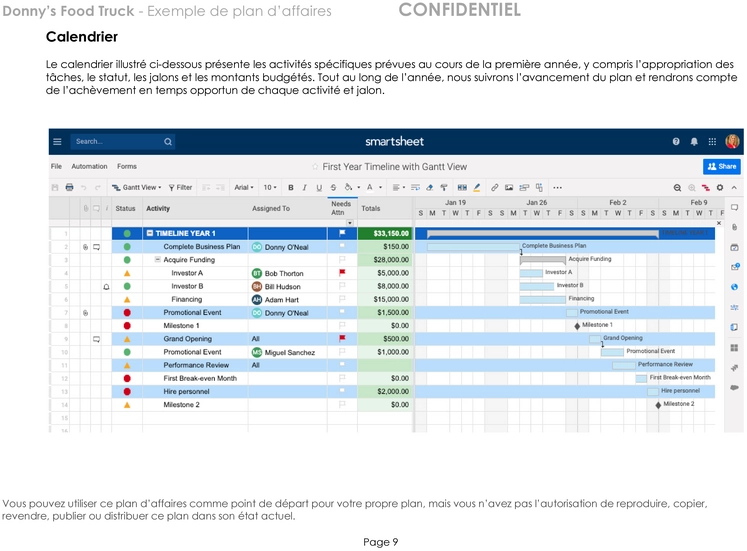Open the hamburger navigation menu
747x551 pixels.
coord(57,141)
